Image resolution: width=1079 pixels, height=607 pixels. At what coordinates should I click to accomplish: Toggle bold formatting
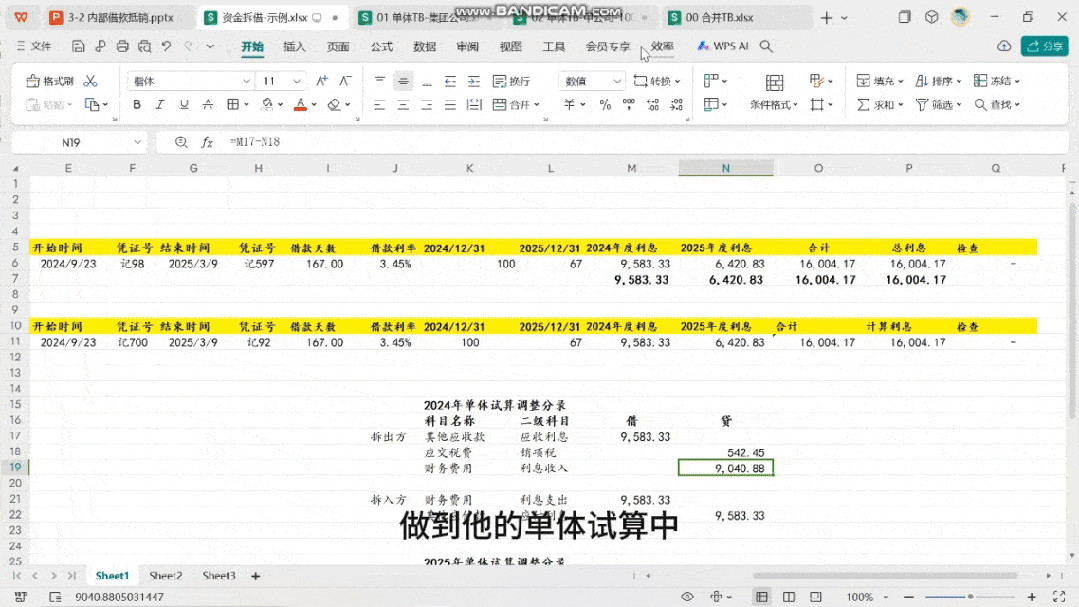(x=137, y=105)
